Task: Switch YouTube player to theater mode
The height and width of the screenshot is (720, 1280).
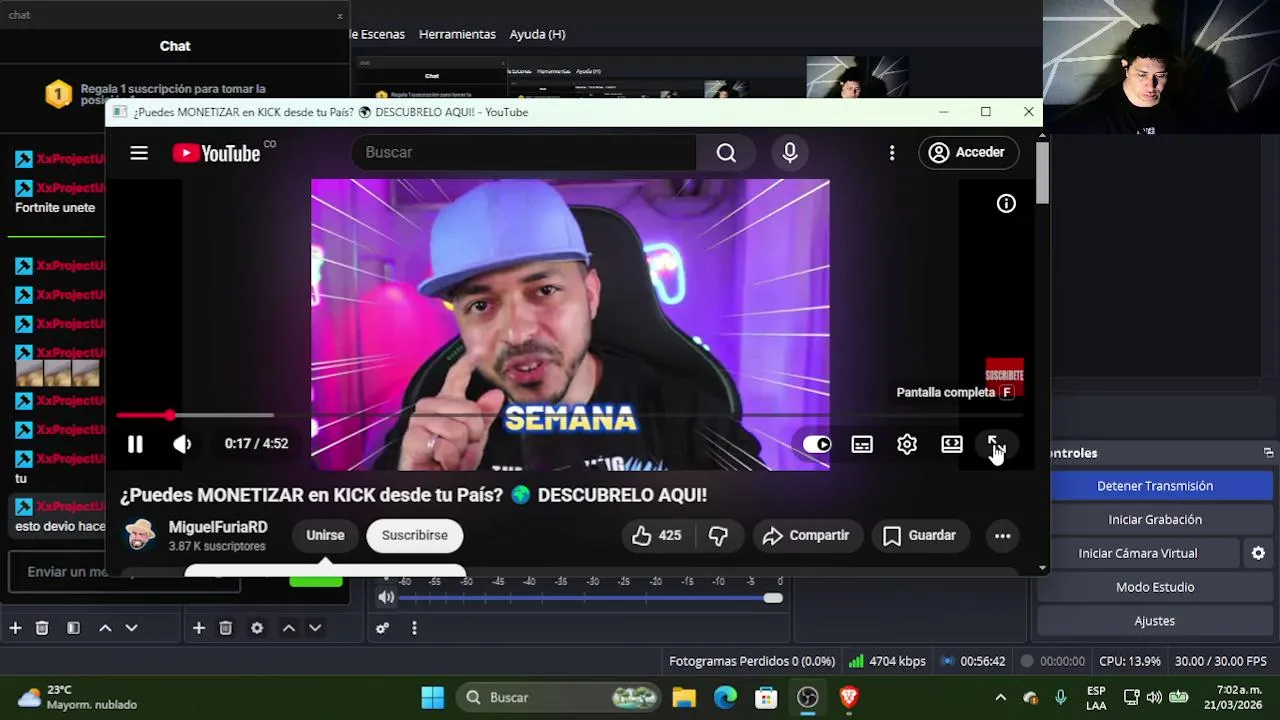Action: (952, 444)
